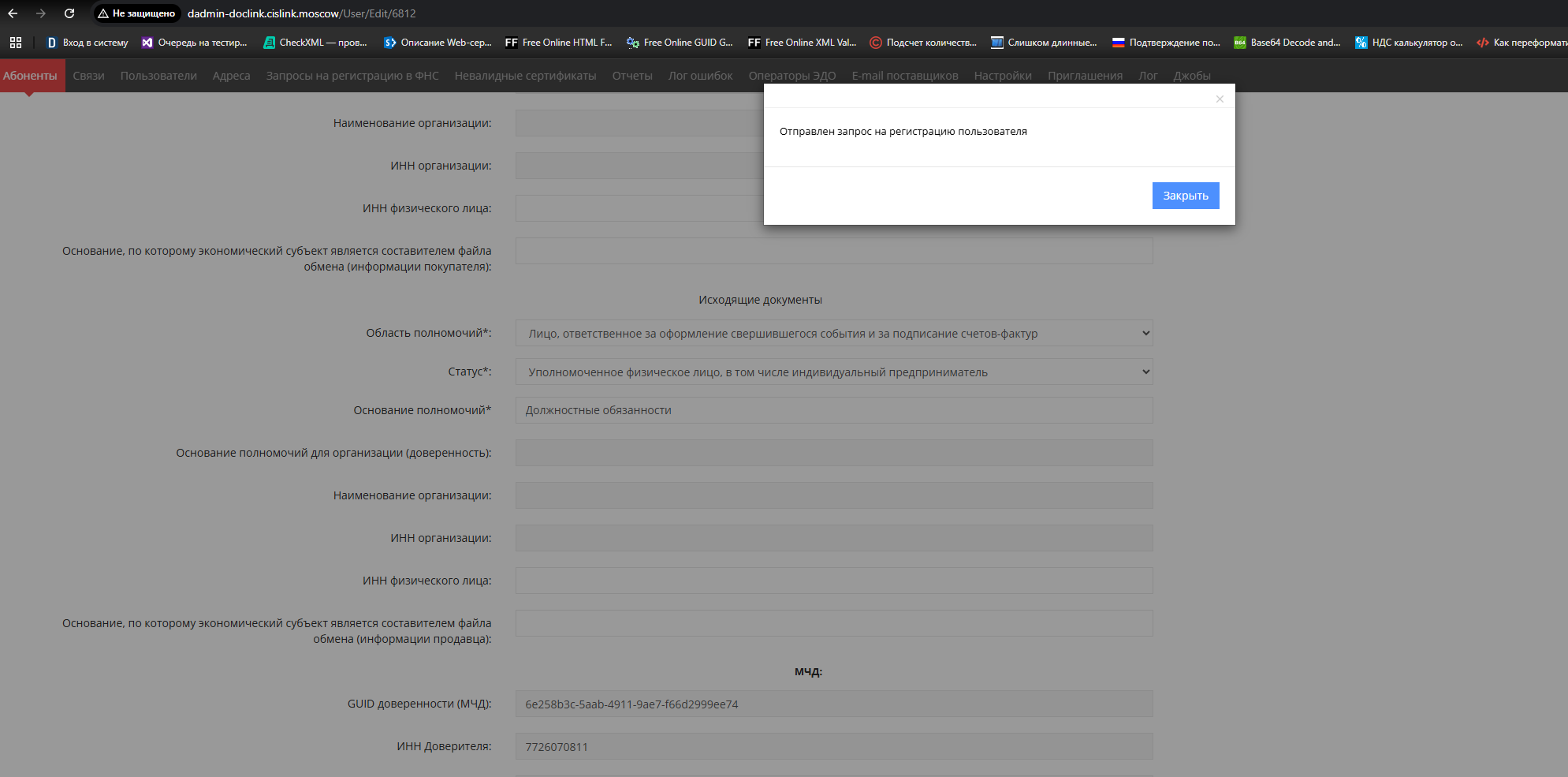Click 'ИНН организации' field under 'Исходящие документы'
This screenshot has width=1568, height=777.
[x=834, y=538]
